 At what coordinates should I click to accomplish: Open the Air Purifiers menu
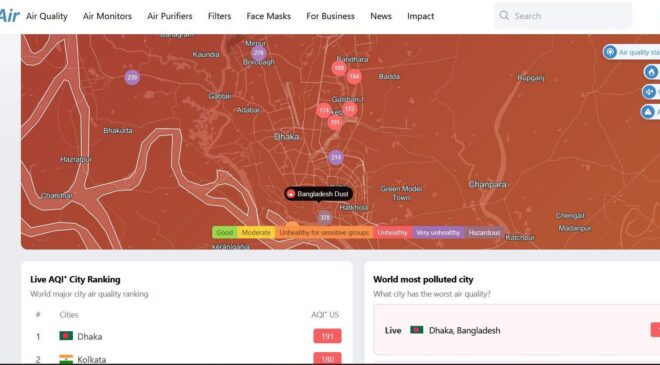pyautogui.click(x=170, y=16)
